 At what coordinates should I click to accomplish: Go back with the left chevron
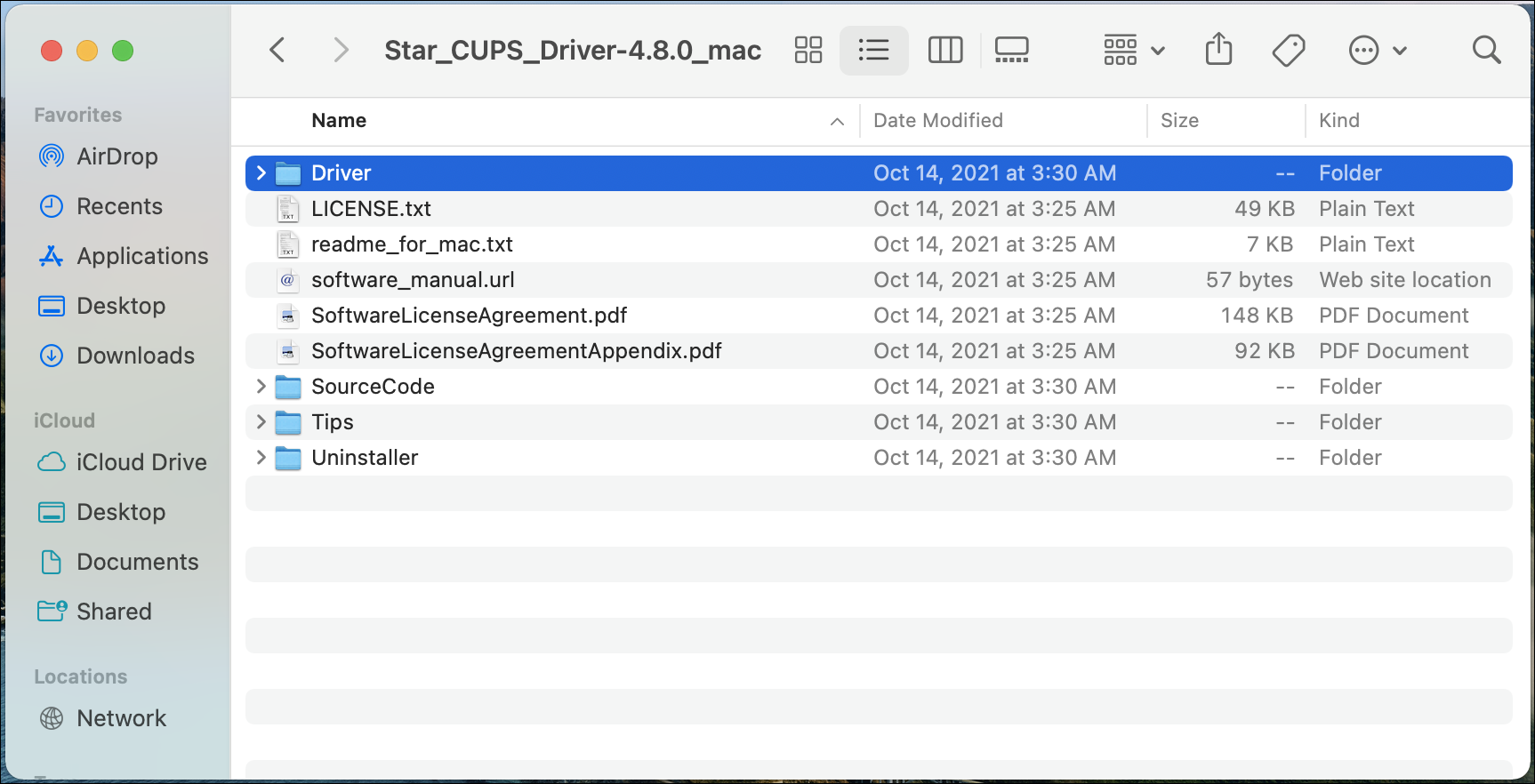[x=277, y=50]
